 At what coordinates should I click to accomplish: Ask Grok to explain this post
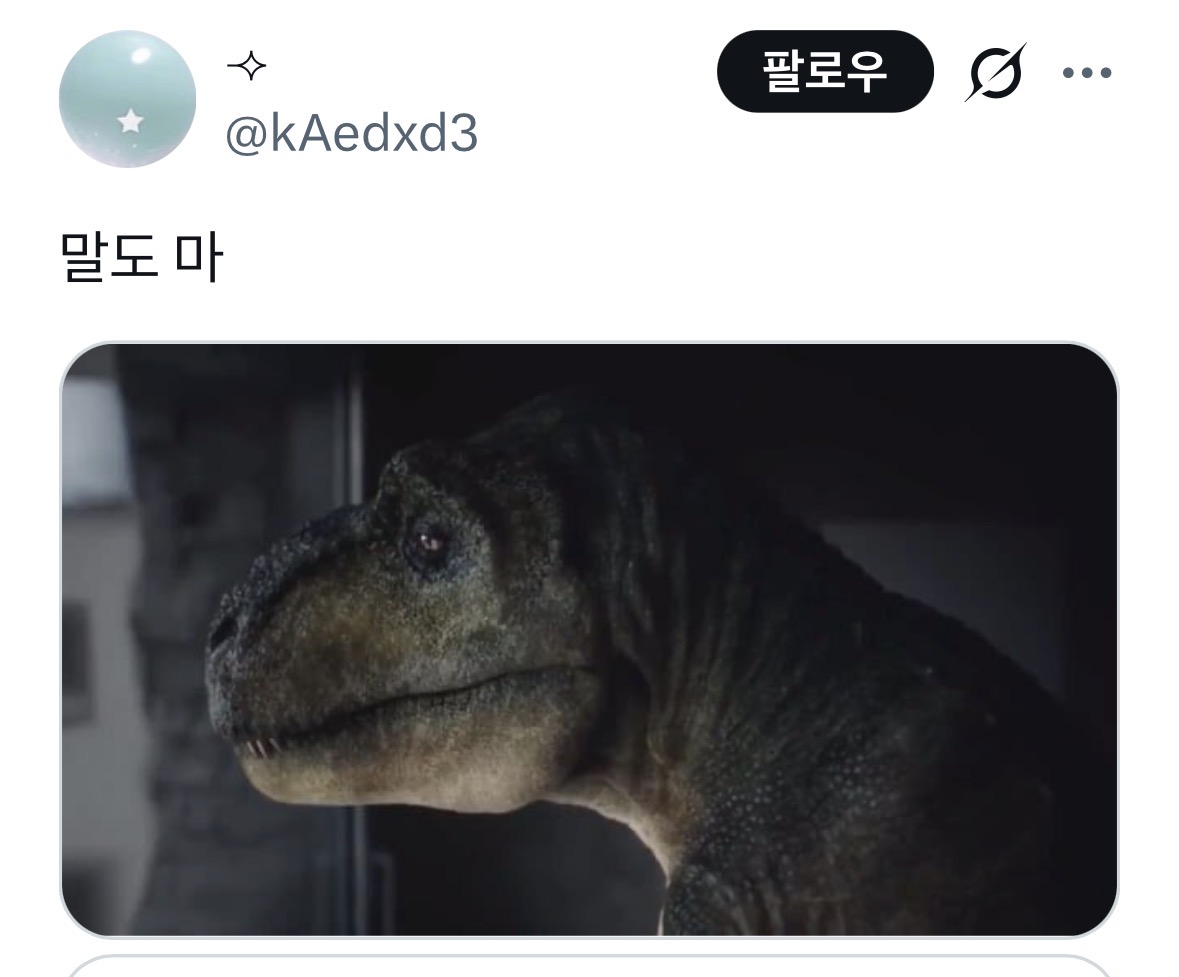[x=996, y=72]
